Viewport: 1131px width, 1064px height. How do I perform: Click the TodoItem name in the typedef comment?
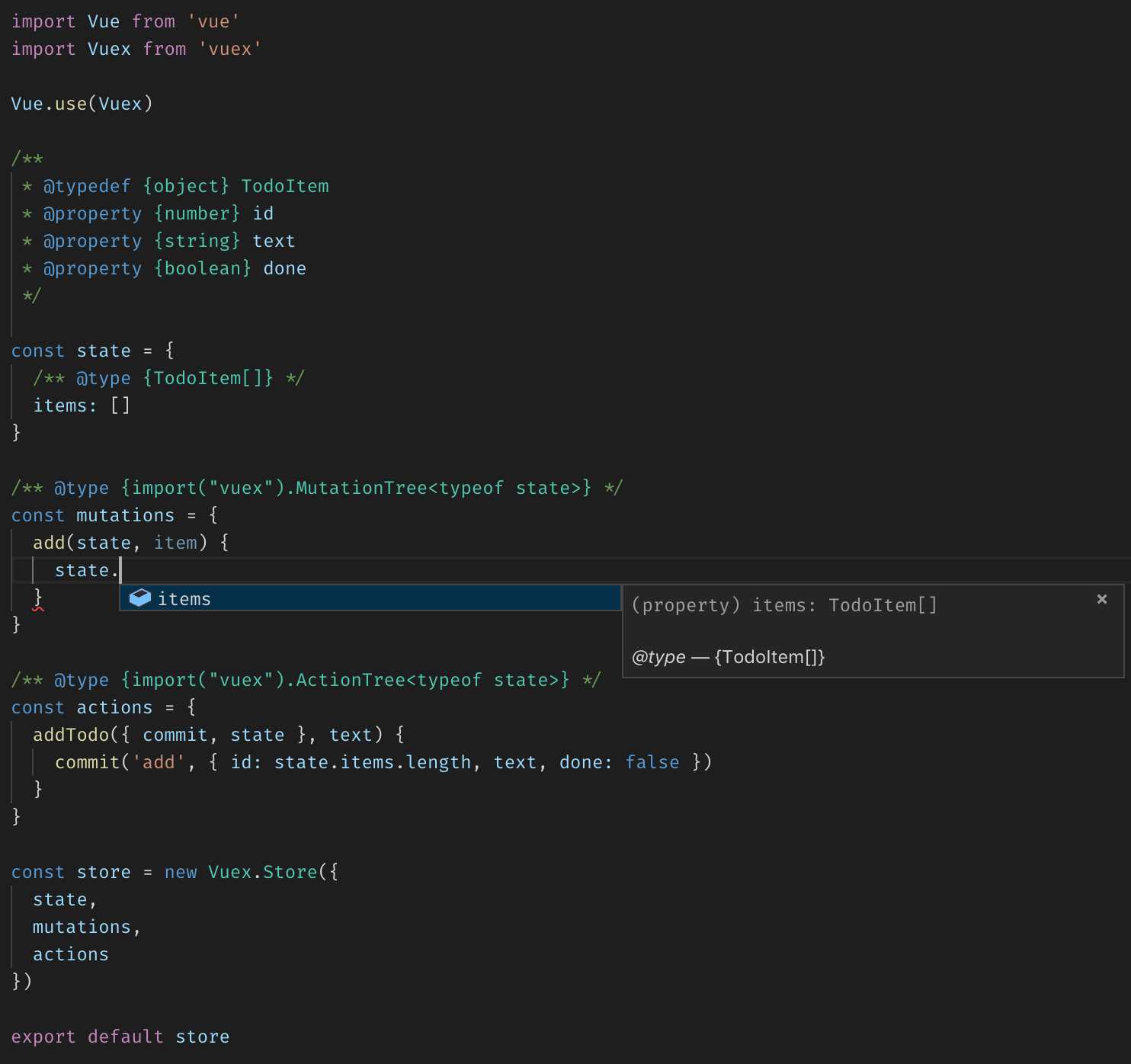click(x=284, y=186)
